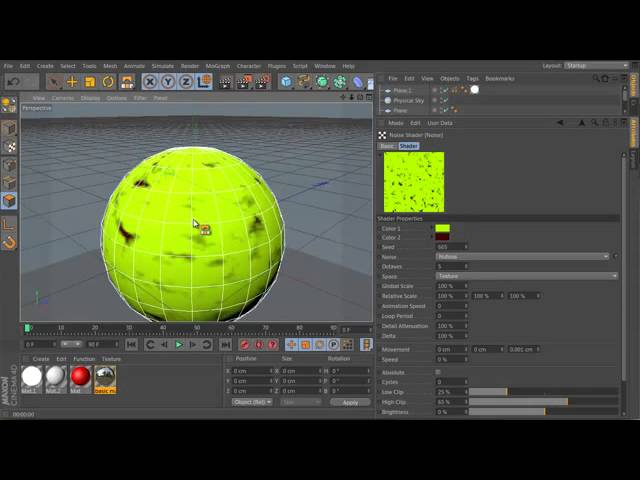
Task: Select the red Mat material thumbnail
Action: coord(80,377)
